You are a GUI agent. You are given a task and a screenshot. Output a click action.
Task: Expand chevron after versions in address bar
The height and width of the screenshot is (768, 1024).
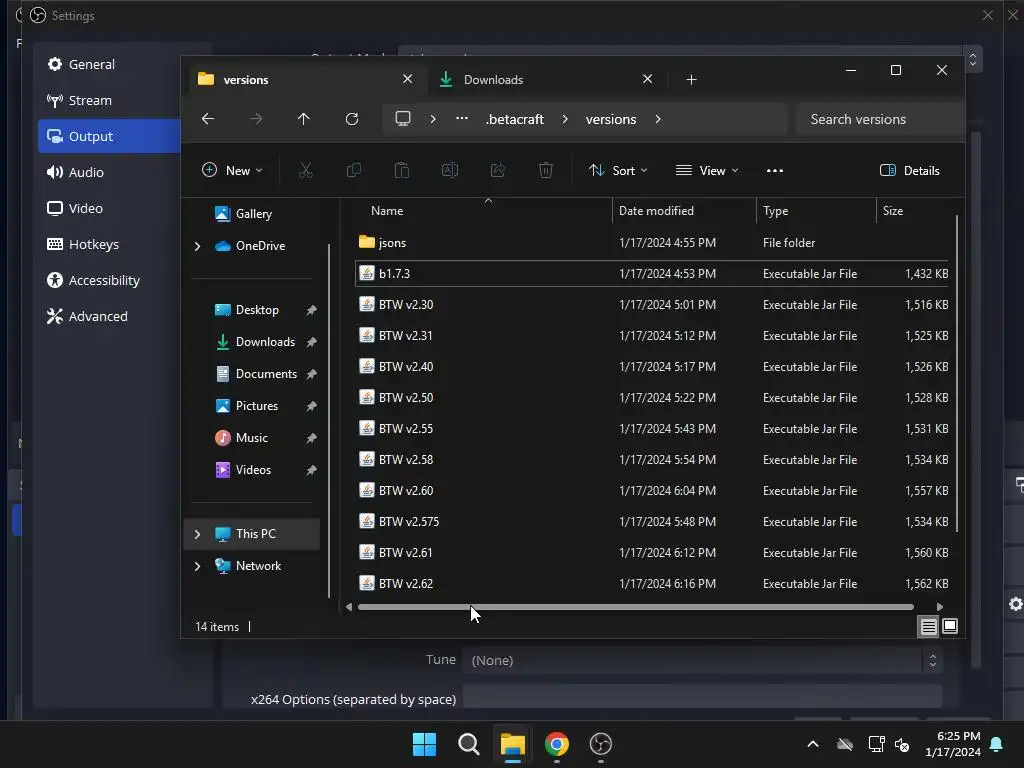point(658,119)
